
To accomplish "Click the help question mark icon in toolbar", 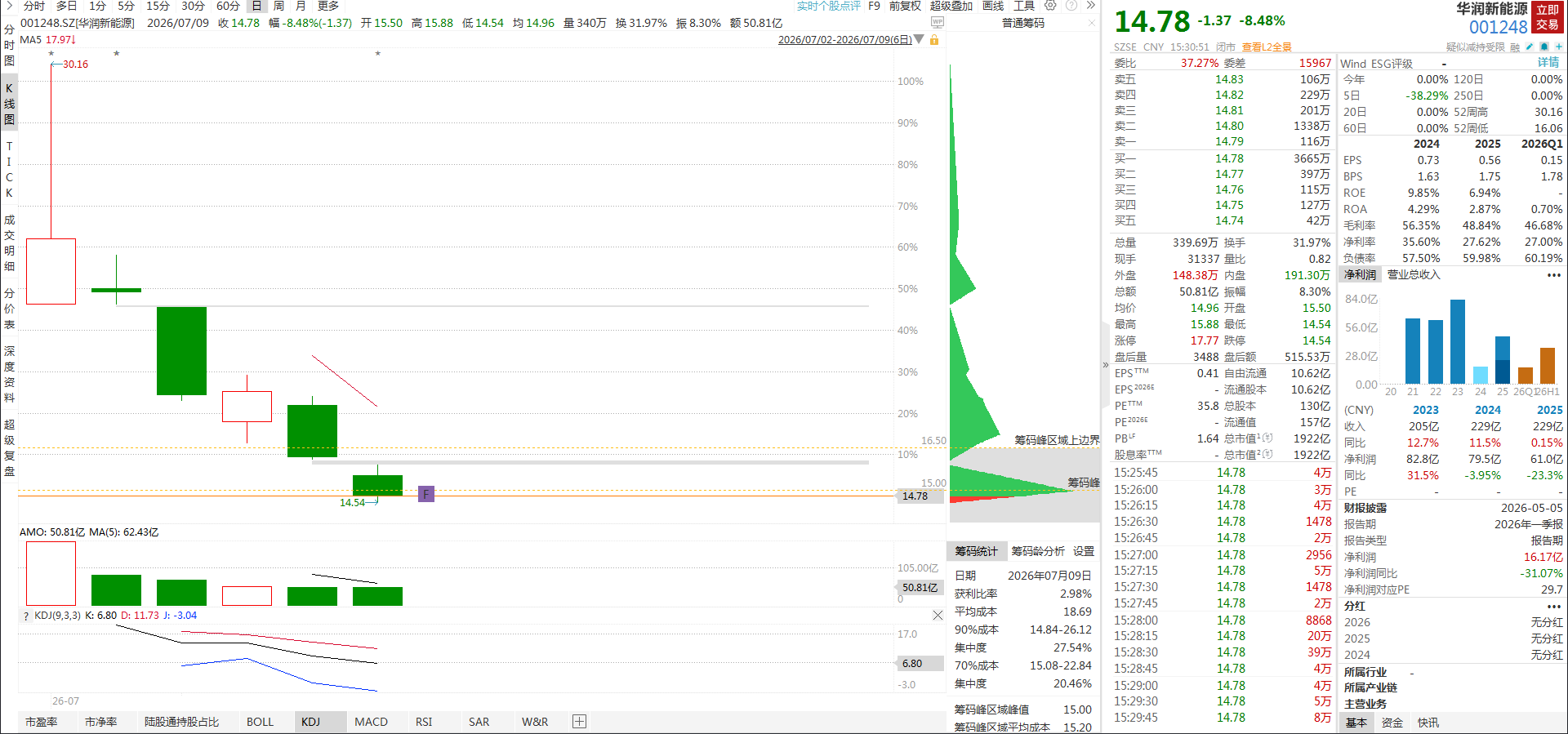I will (1071, 6).
